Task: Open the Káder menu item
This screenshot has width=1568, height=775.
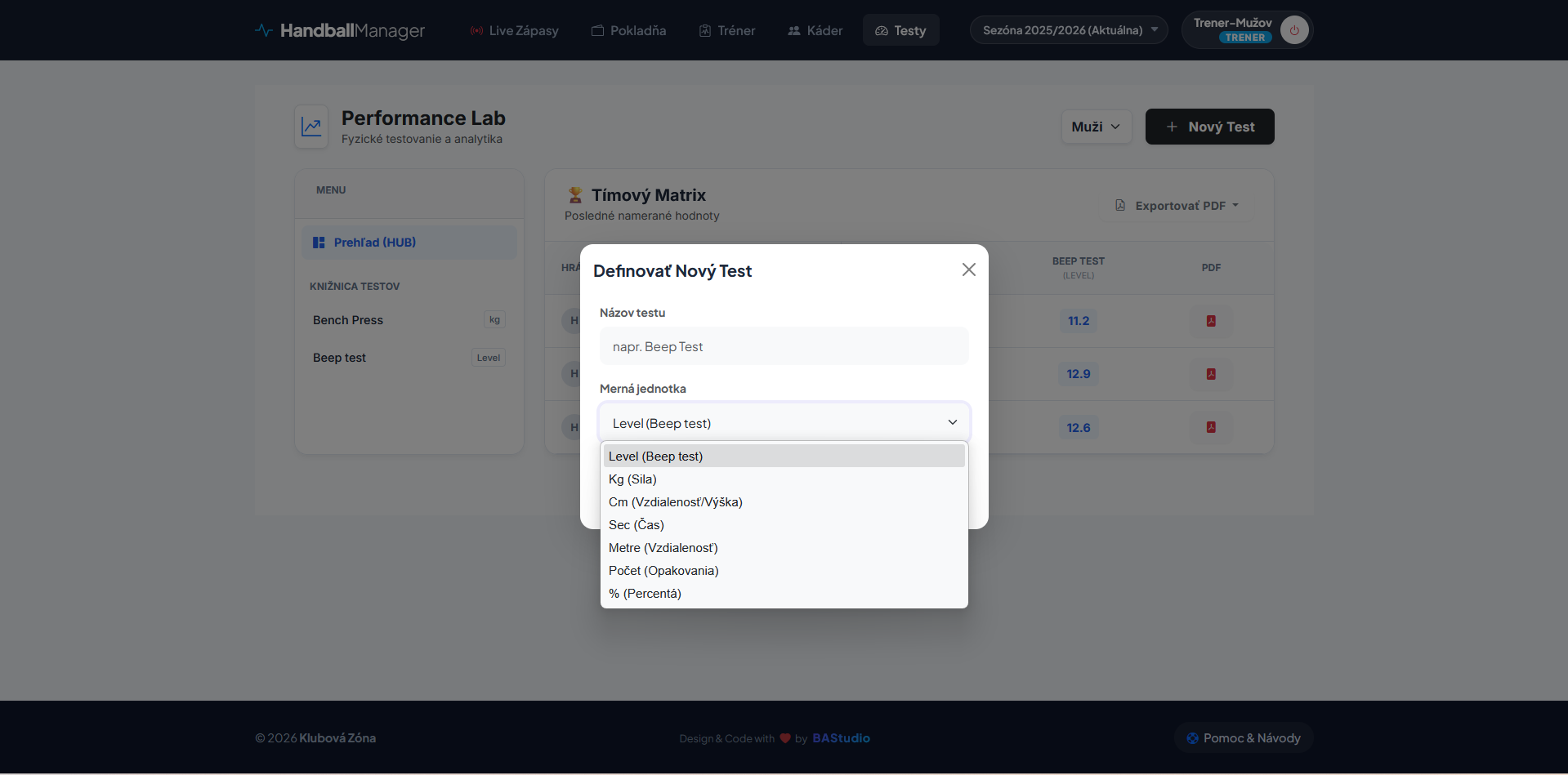Action: 815,30
